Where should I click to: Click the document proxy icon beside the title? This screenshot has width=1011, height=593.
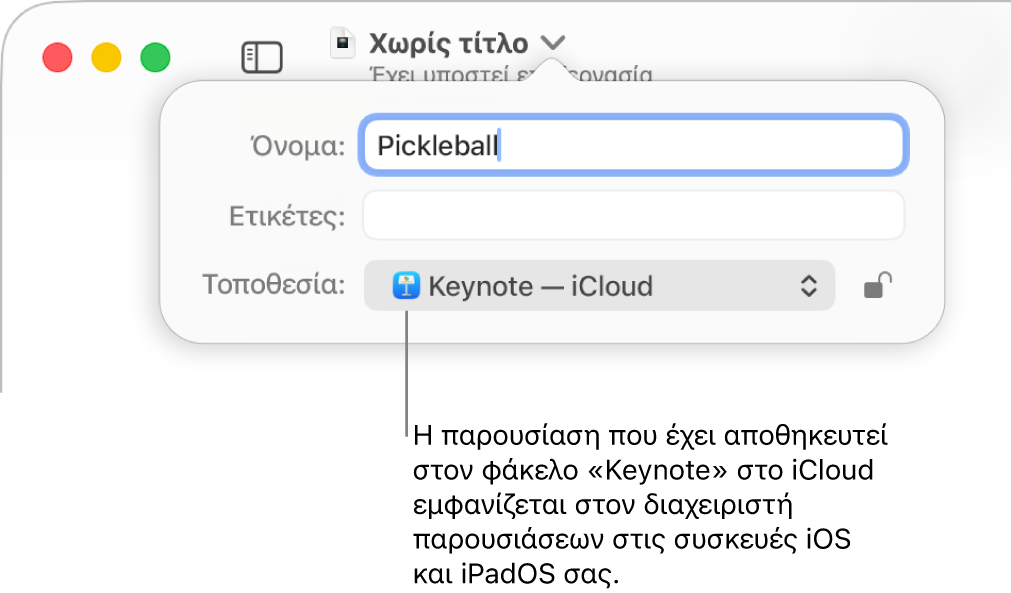(x=342, y=43)
